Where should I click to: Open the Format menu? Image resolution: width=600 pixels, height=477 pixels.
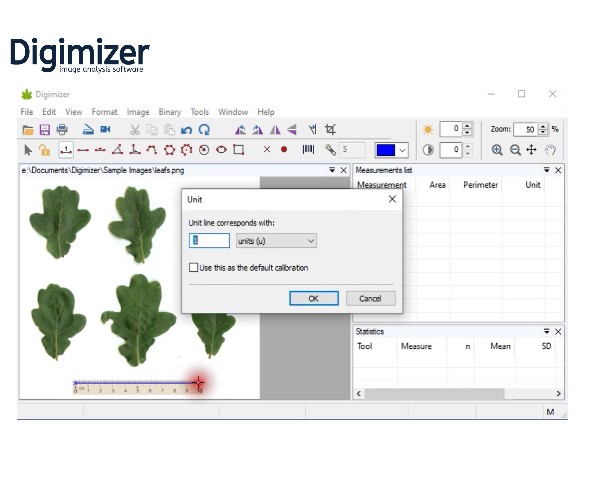point(104,112)
